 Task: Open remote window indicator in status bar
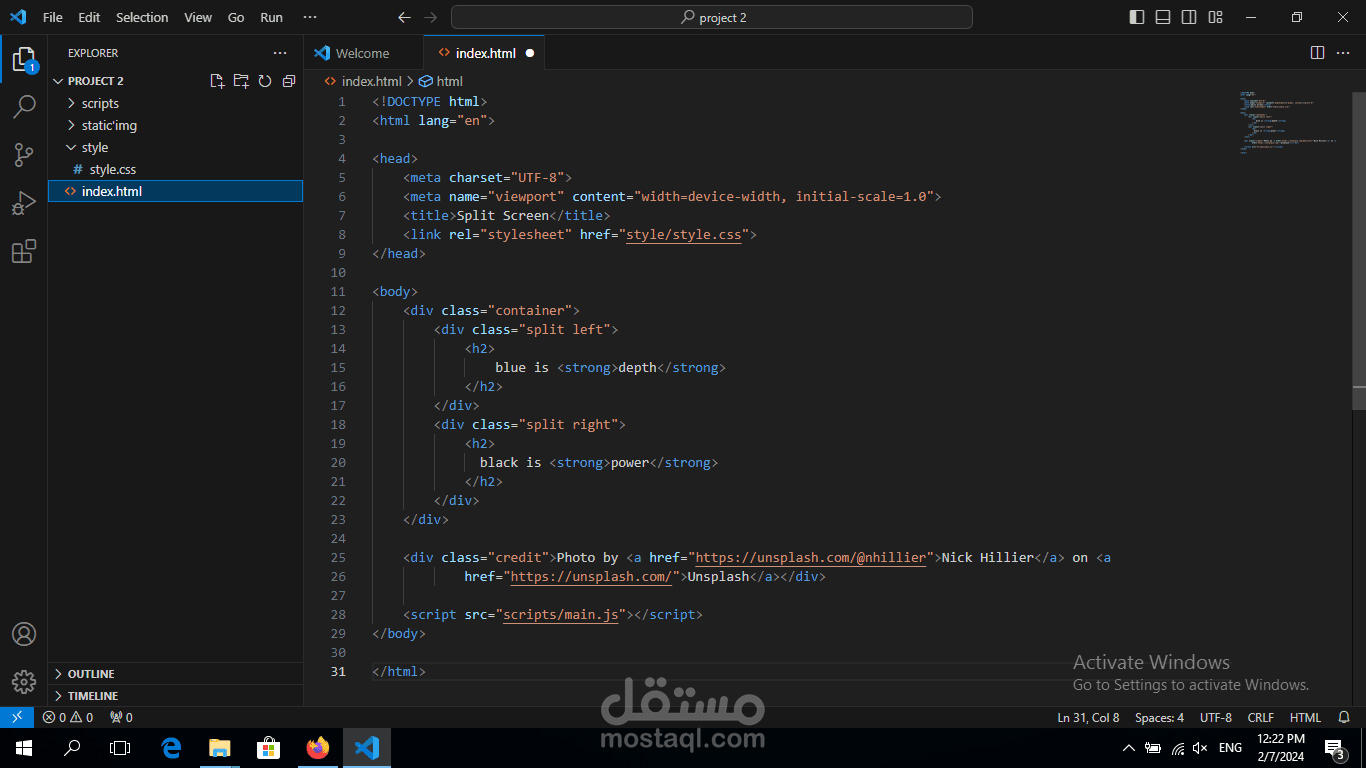pyautogui.click(x=17, y=717)
